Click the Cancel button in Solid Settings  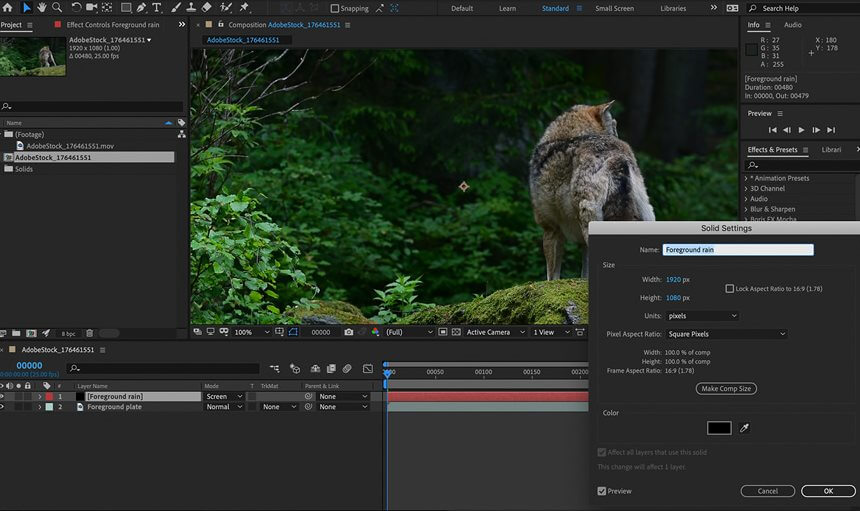point(768,491)
